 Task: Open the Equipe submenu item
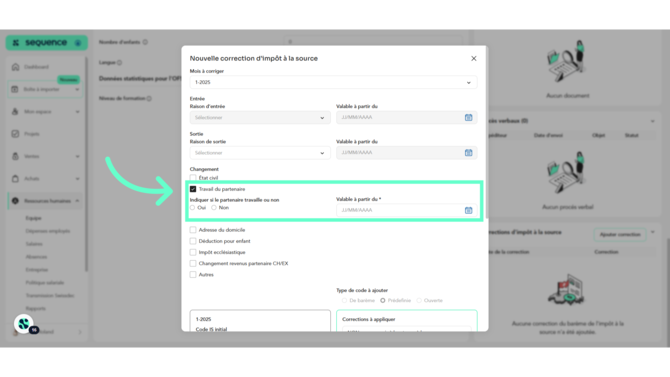tap(33, 218)
